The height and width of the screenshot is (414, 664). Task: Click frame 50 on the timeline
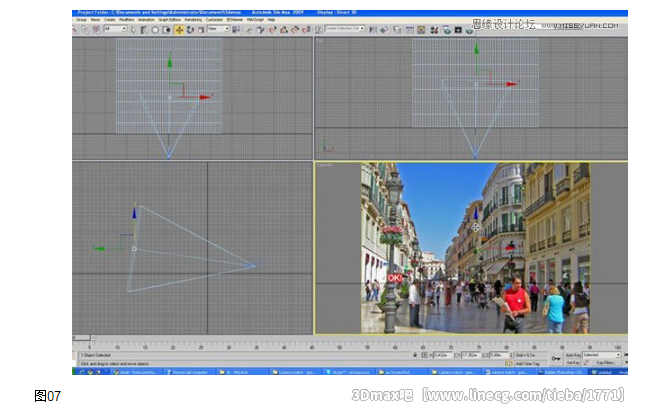[x=339, y=347]
